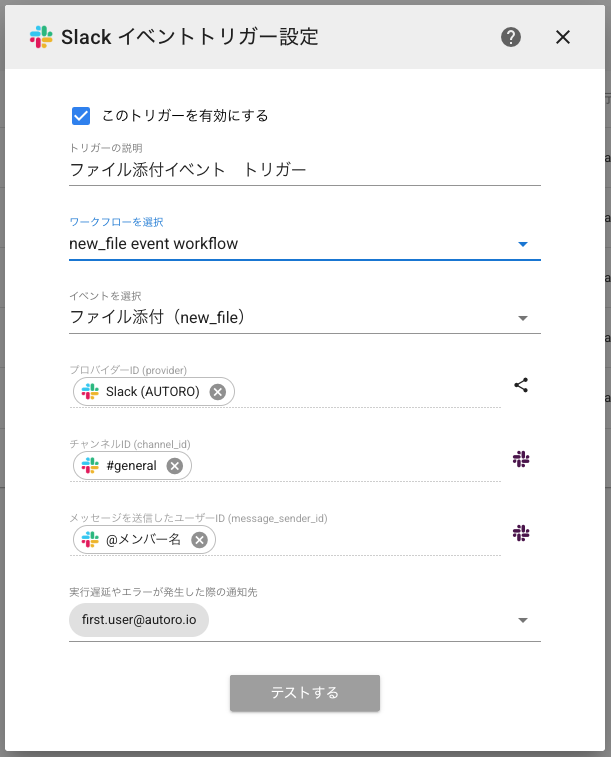
Task: Click Slack logo inside @メンバー名 chip
Action: coord(90,540)
